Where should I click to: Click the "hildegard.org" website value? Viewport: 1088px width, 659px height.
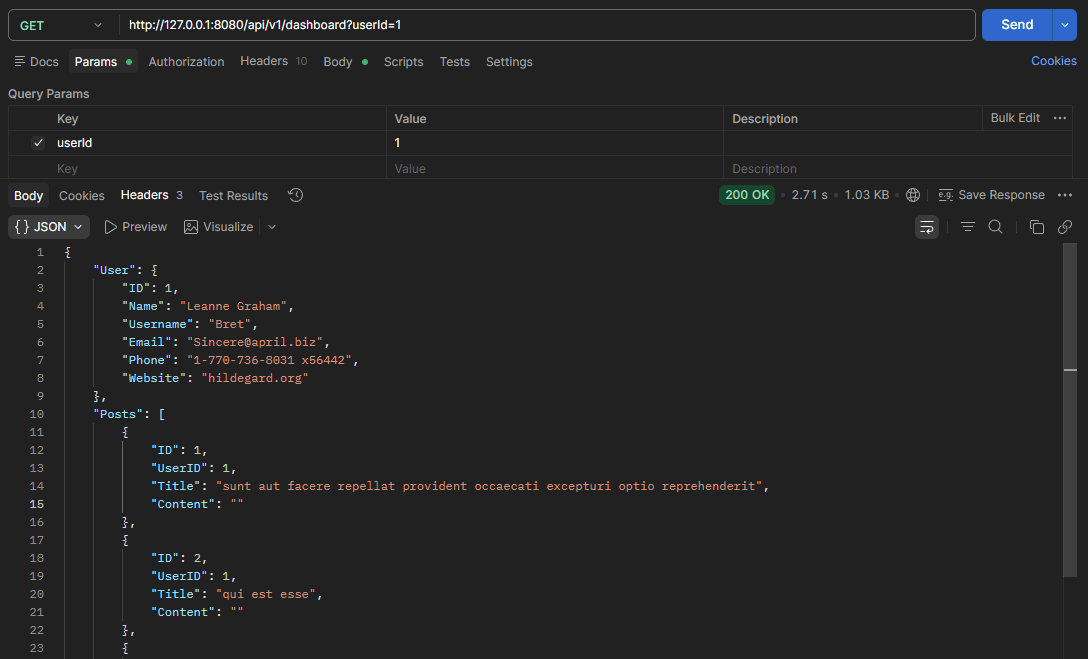coord(255,378)
